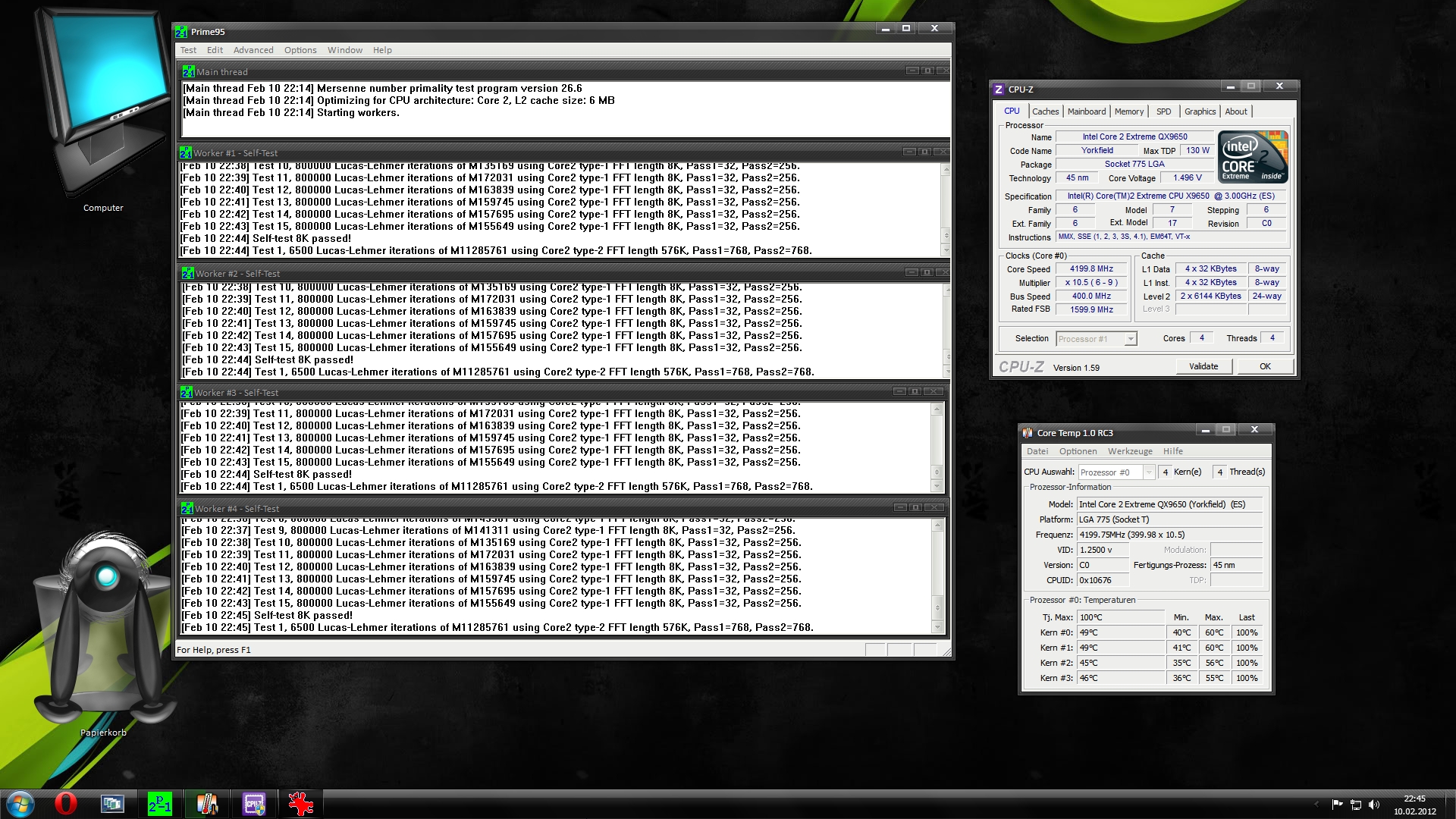Click the red creature taskbar icon

(300, 802)
